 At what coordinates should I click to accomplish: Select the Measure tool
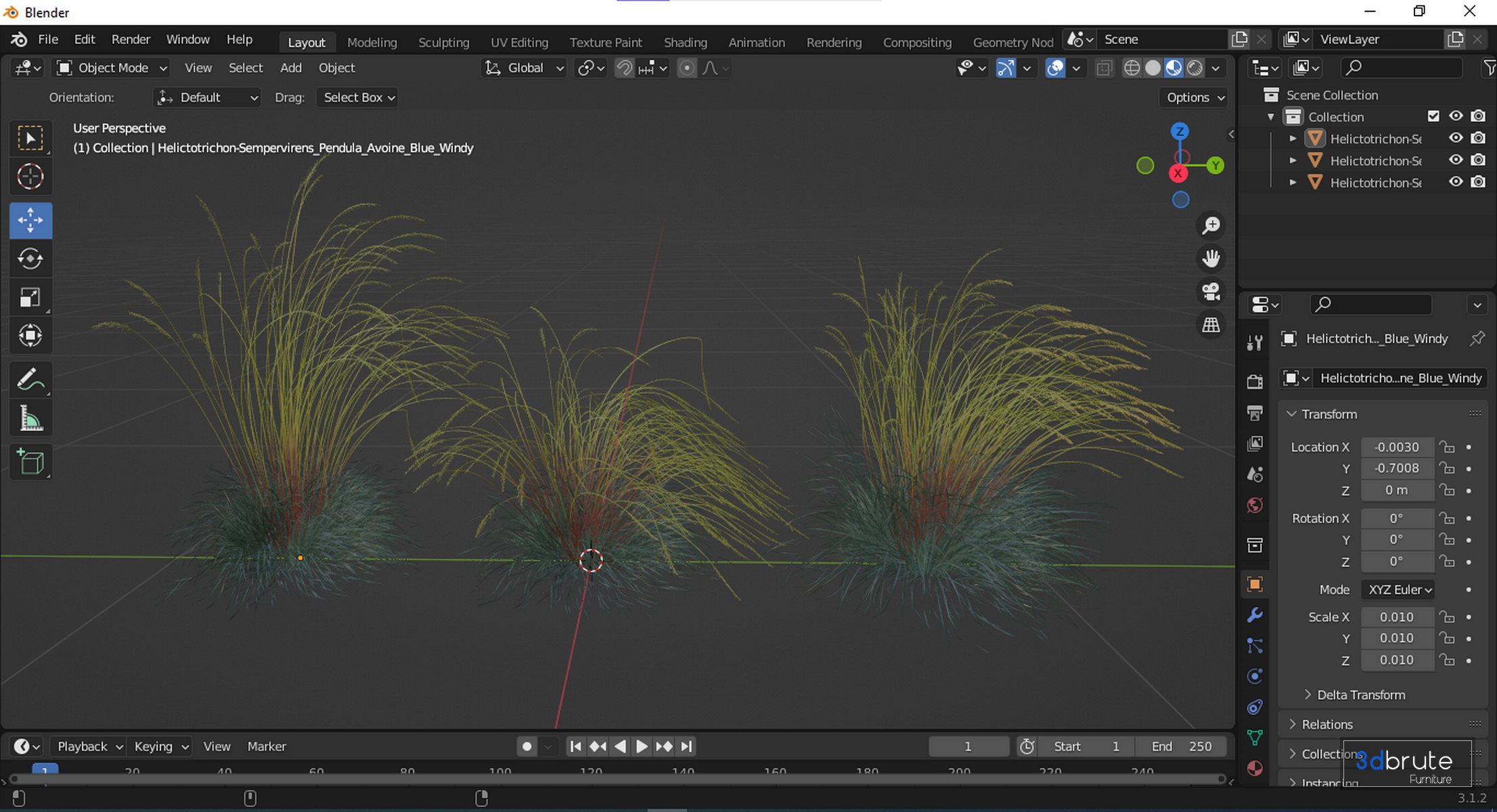point(30,420)
